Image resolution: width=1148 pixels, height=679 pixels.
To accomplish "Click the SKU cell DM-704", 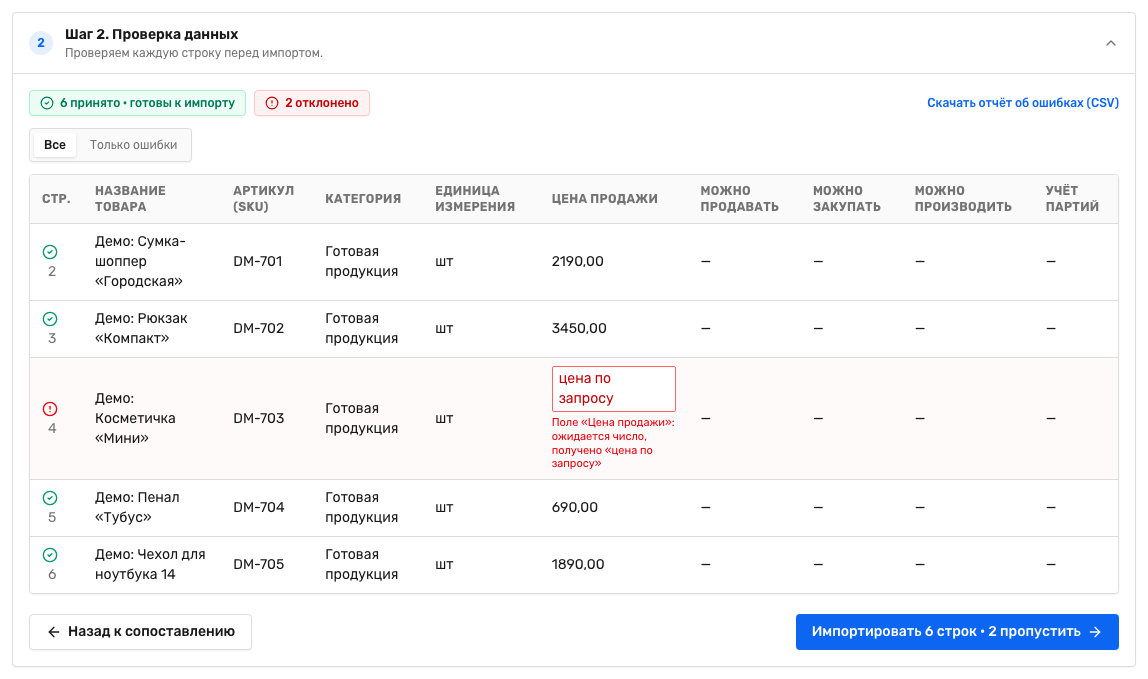I will coord(258,507).
